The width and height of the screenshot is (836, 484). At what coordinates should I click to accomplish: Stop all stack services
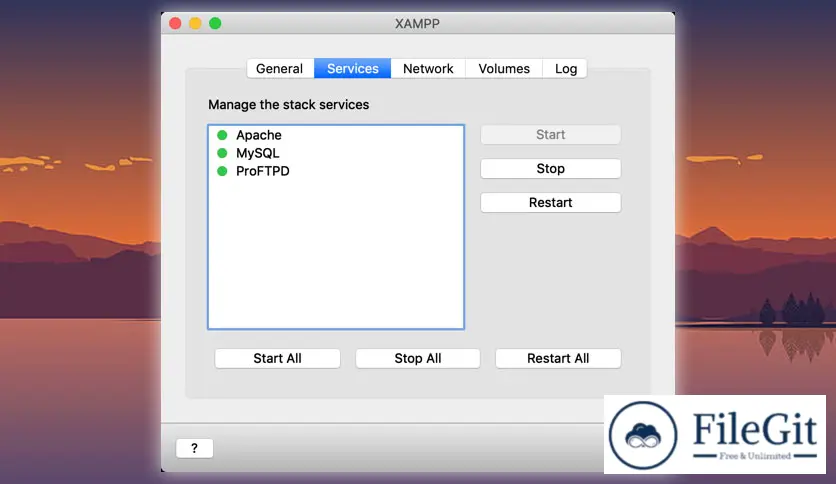tap(417, 358)
